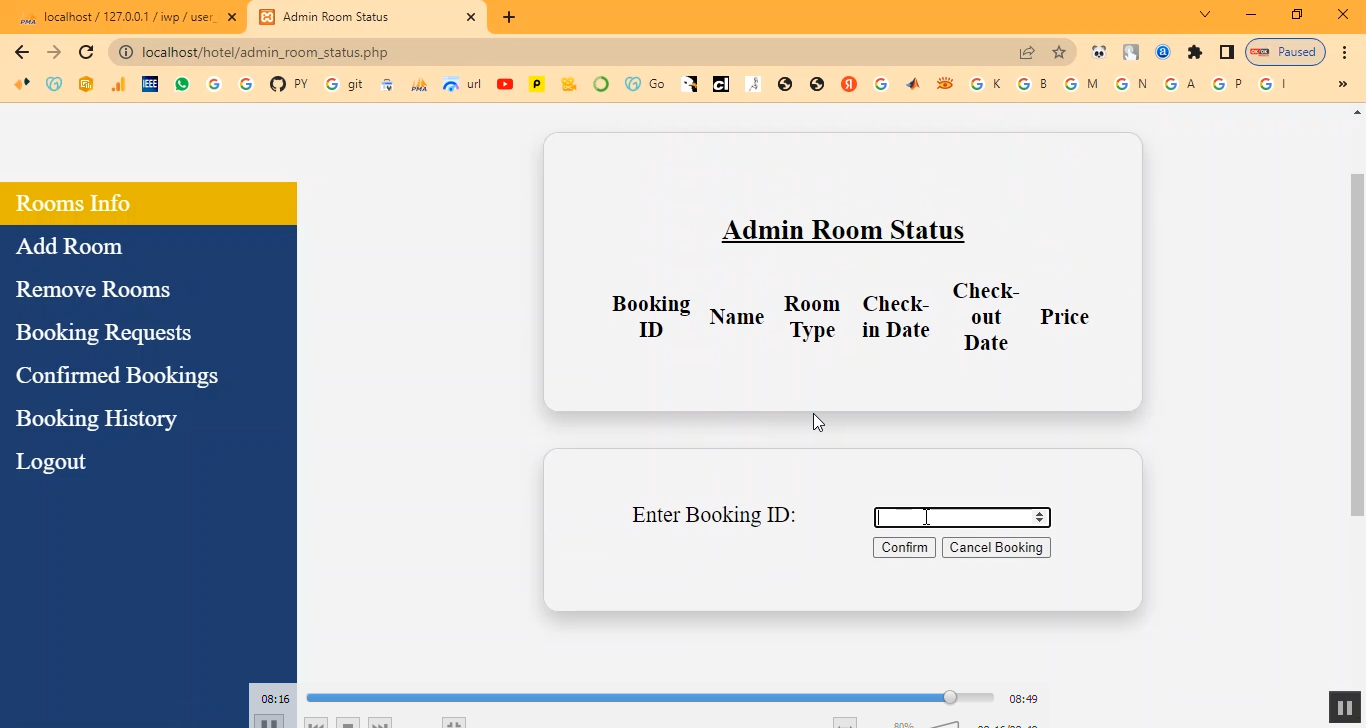Focus the Enter Booking ID input field
Image resolution: width=1366 pixels, height=728 pixels.
(953, 517)
